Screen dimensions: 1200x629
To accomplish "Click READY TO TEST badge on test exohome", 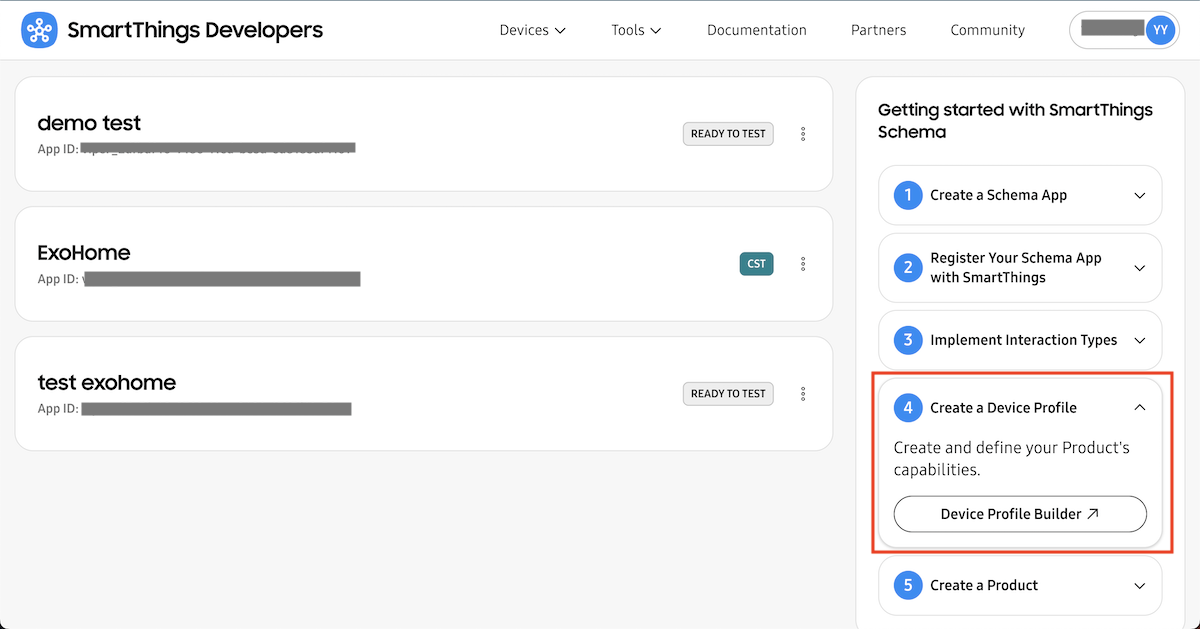I will click(728, 394).
